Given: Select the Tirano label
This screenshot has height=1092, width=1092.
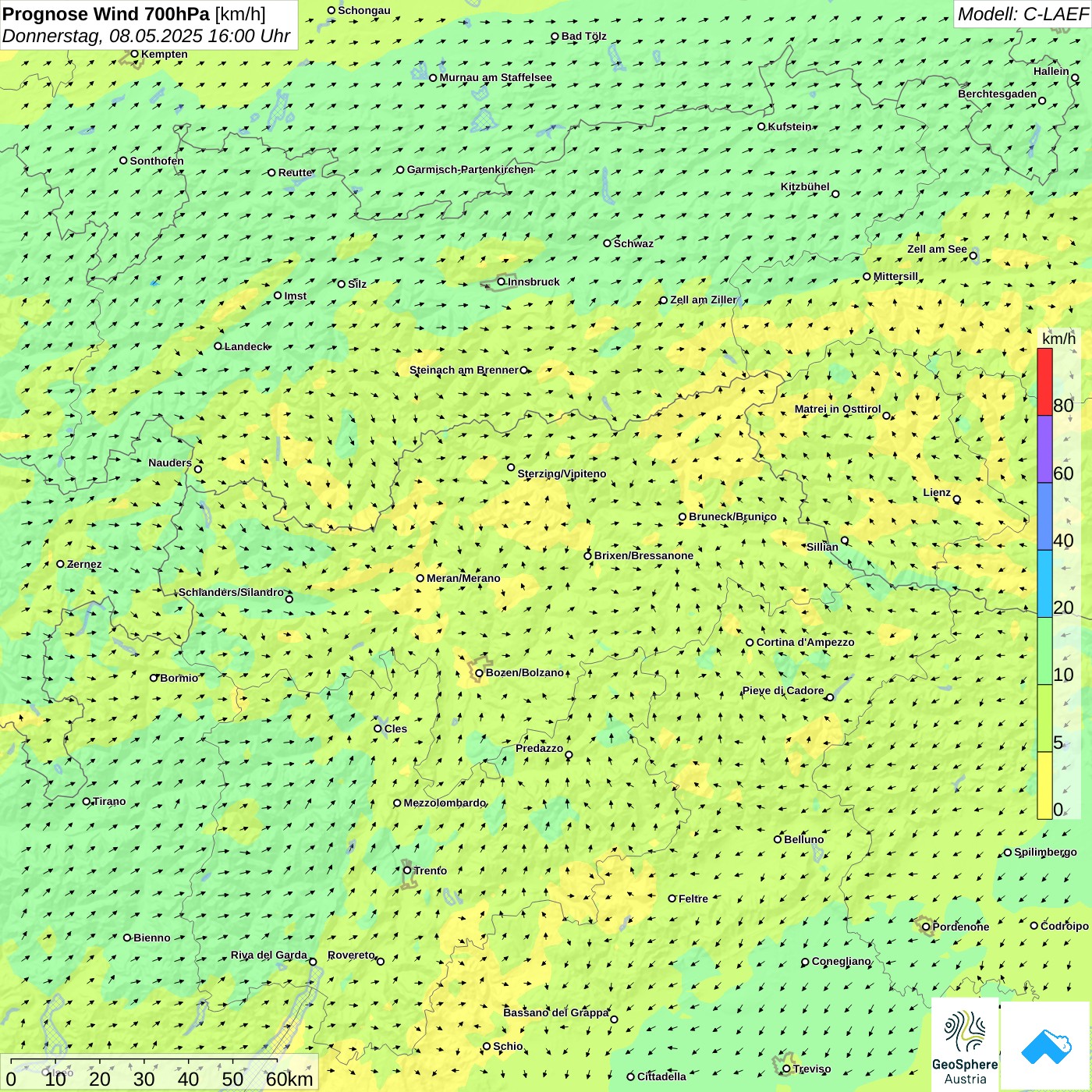Looking at the screenshot, I should tap(109, 801).
